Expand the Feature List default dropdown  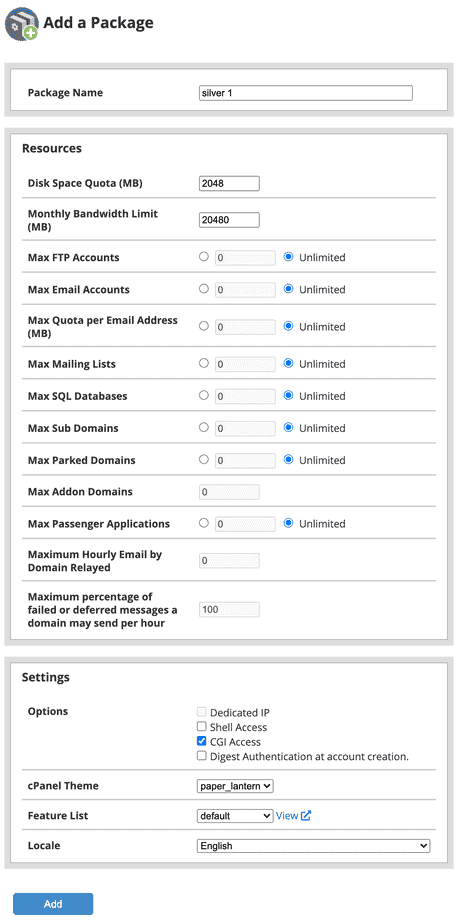235,816
